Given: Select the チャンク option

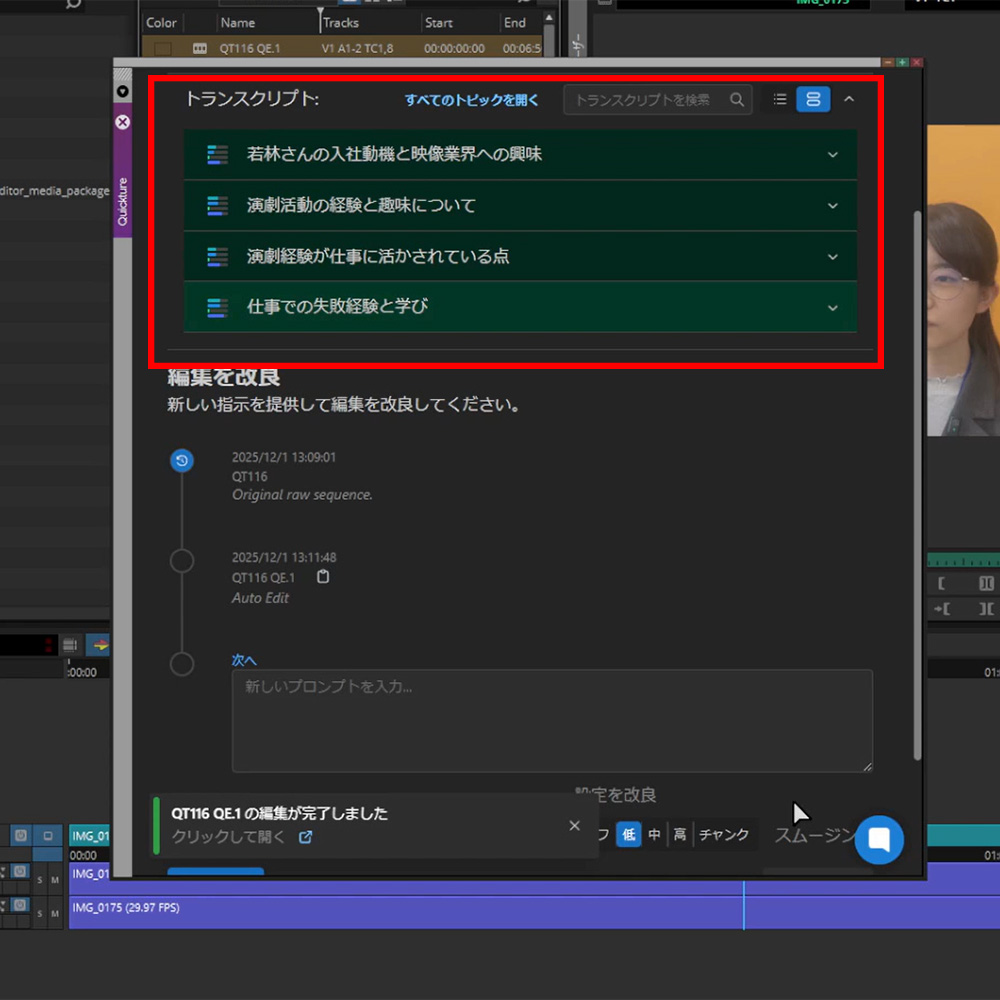Looking at the screenshot, I should pos(724,834).
